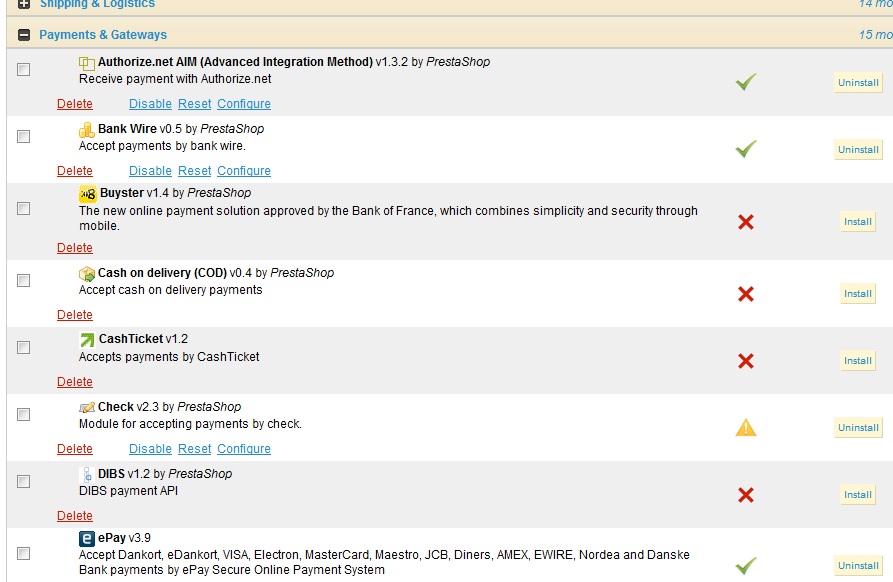Screen dimensions: 893x582
Task: Click the Bank Wire module icon
Action: 87,130
